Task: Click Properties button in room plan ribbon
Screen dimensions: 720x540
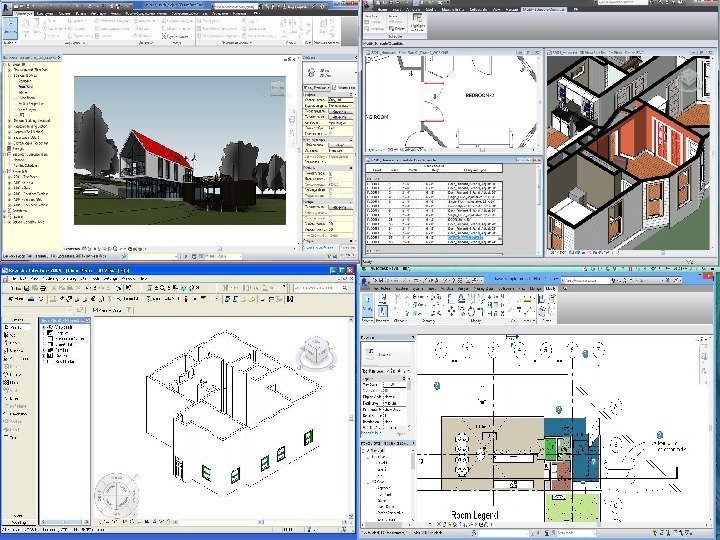Action: [382, 311]
